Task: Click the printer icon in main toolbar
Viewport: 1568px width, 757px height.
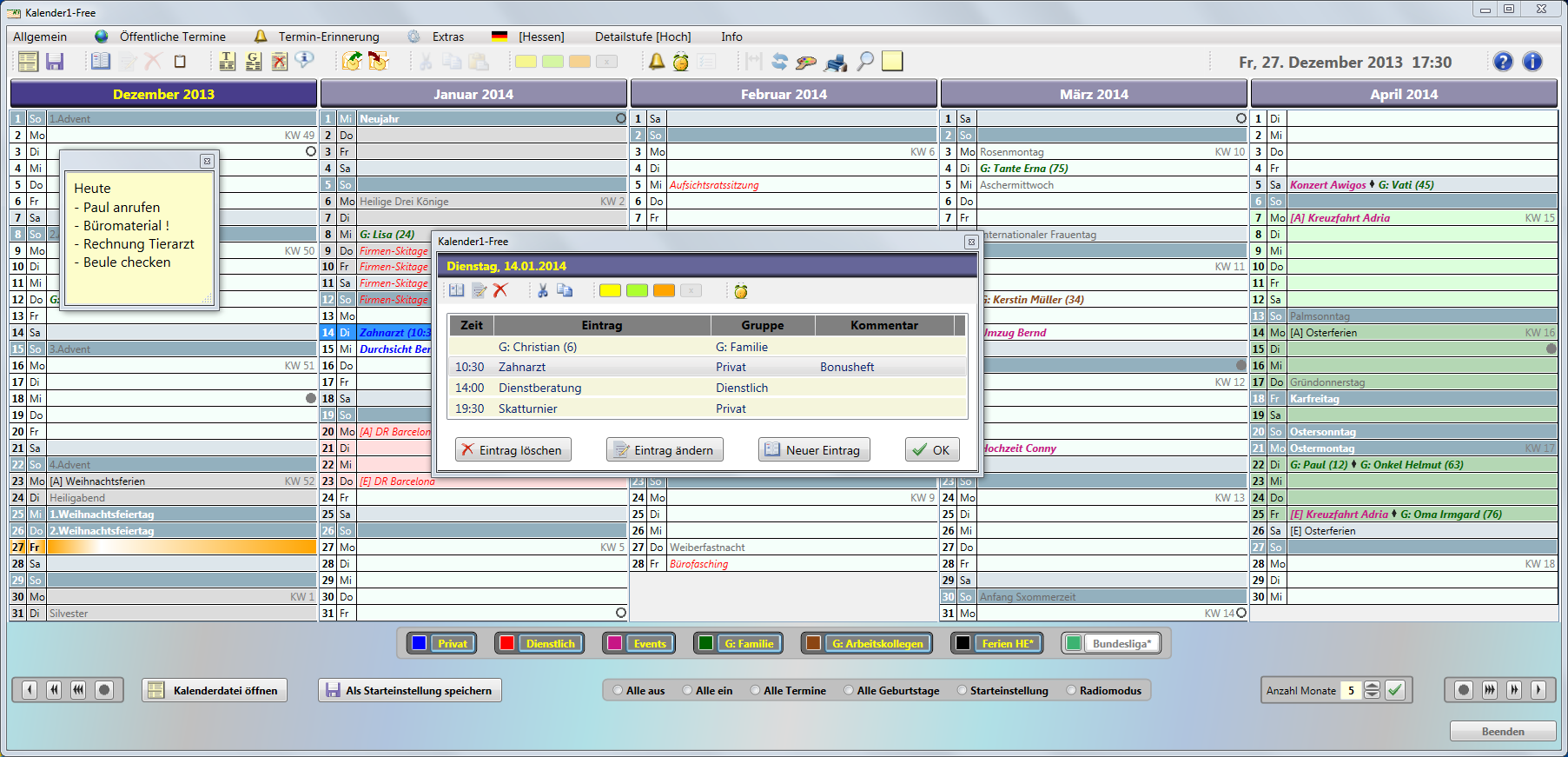Action: [x=836, y=62]
